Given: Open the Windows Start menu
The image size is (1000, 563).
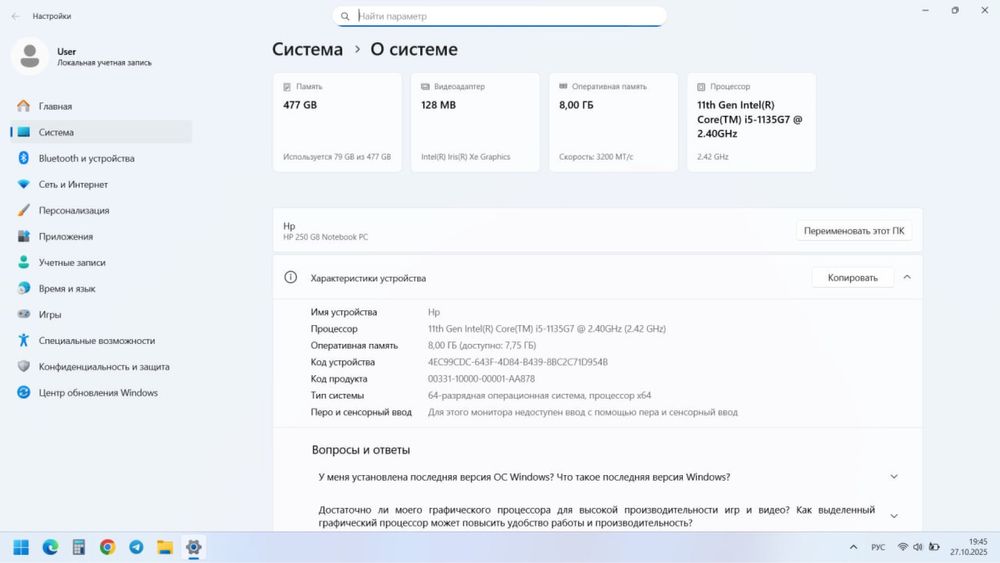Looking at the screenshot, I should tap(21, 547).
